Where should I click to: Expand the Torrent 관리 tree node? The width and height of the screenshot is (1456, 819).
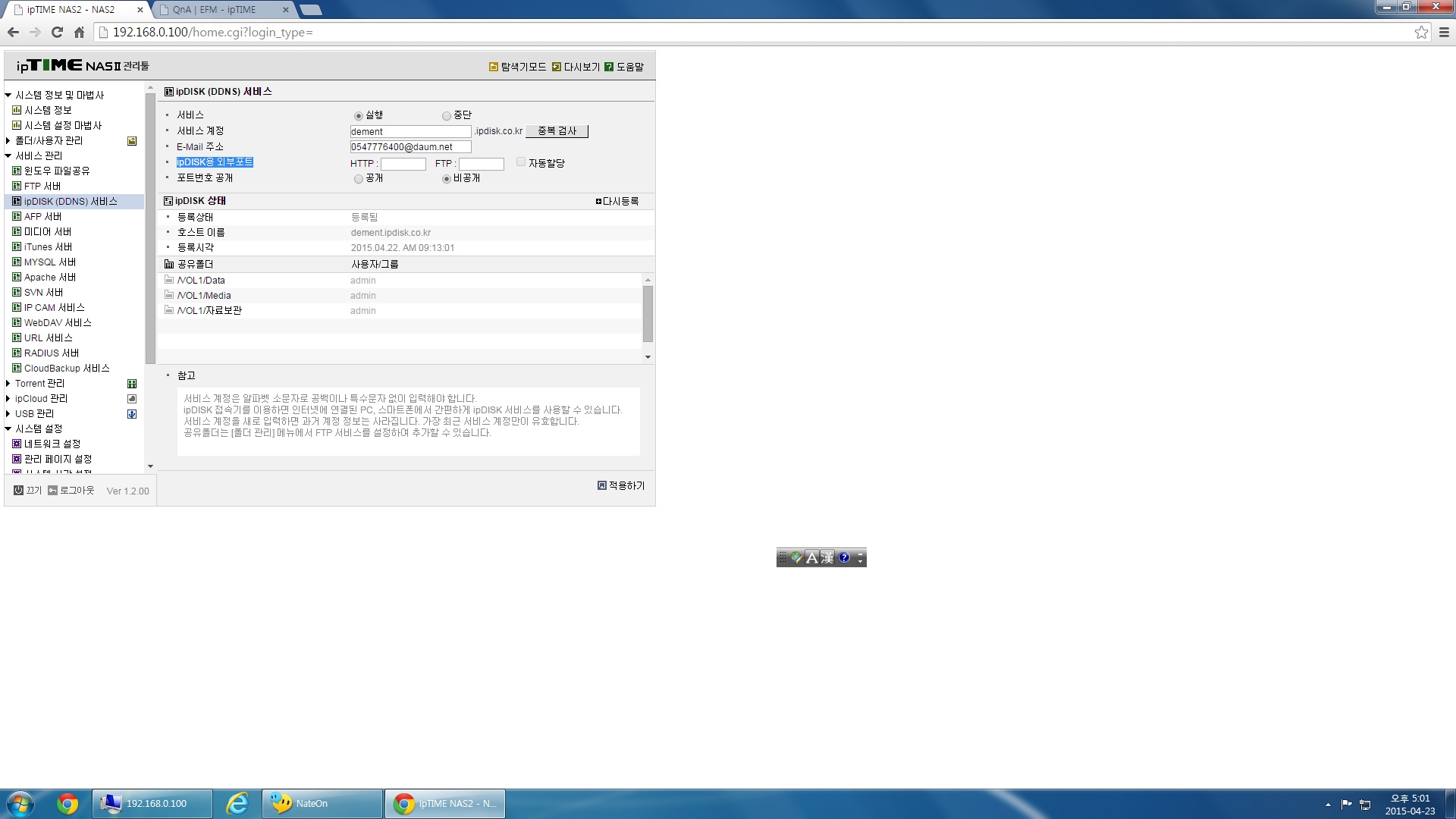[x=8, y=383]
